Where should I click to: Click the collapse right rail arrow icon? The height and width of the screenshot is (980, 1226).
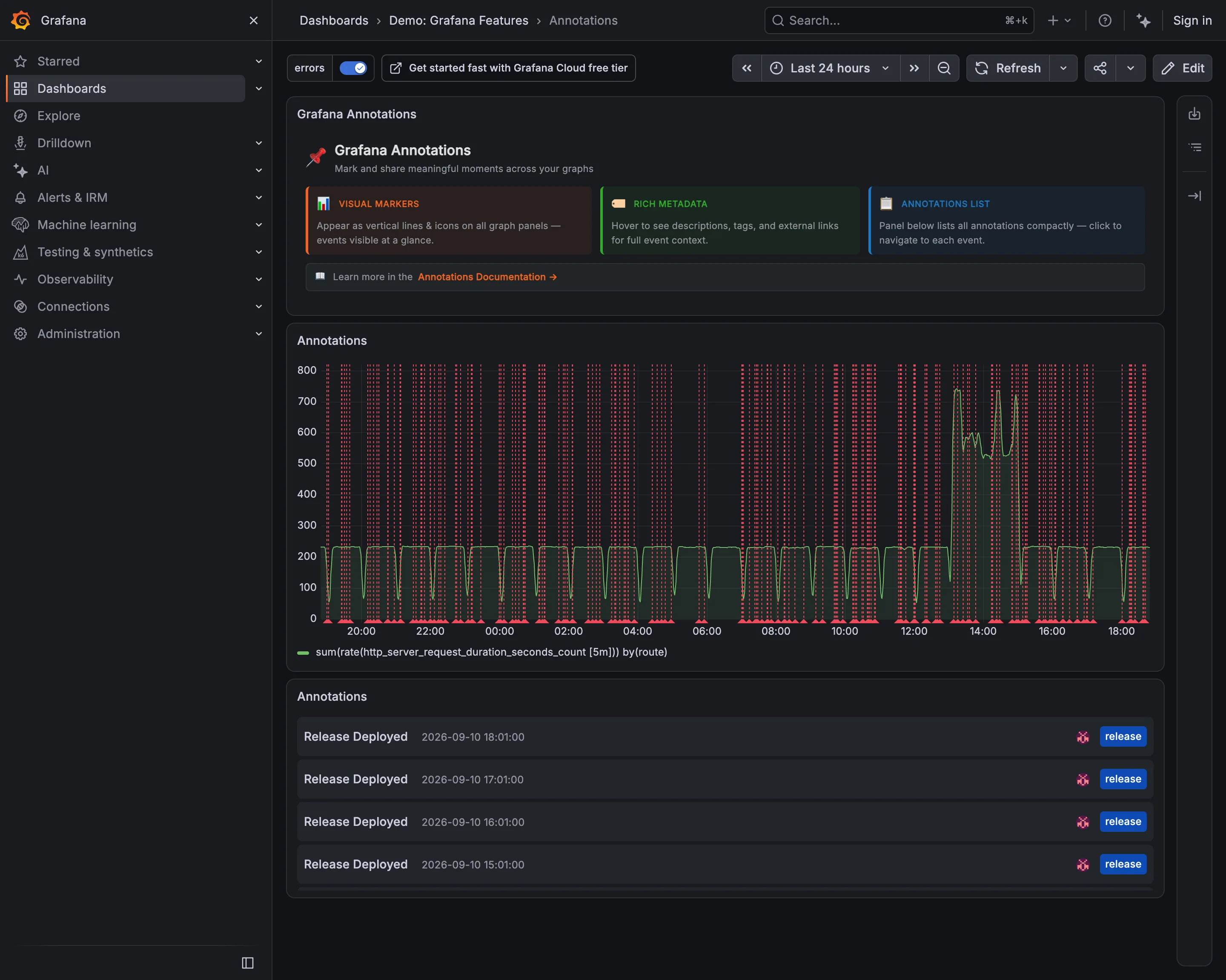[x=1195, y=196]
